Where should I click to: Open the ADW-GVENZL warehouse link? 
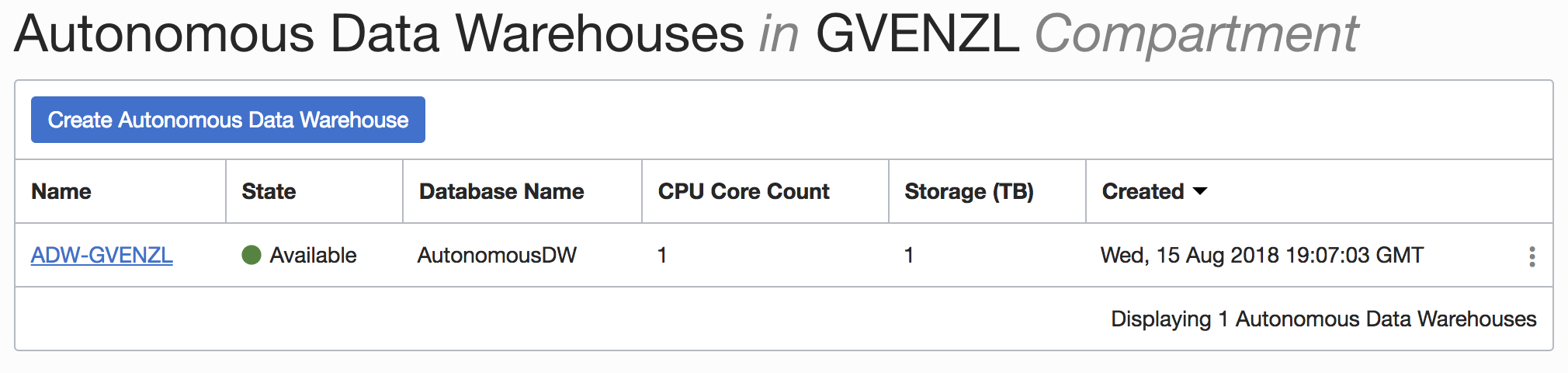coord(102,255)
